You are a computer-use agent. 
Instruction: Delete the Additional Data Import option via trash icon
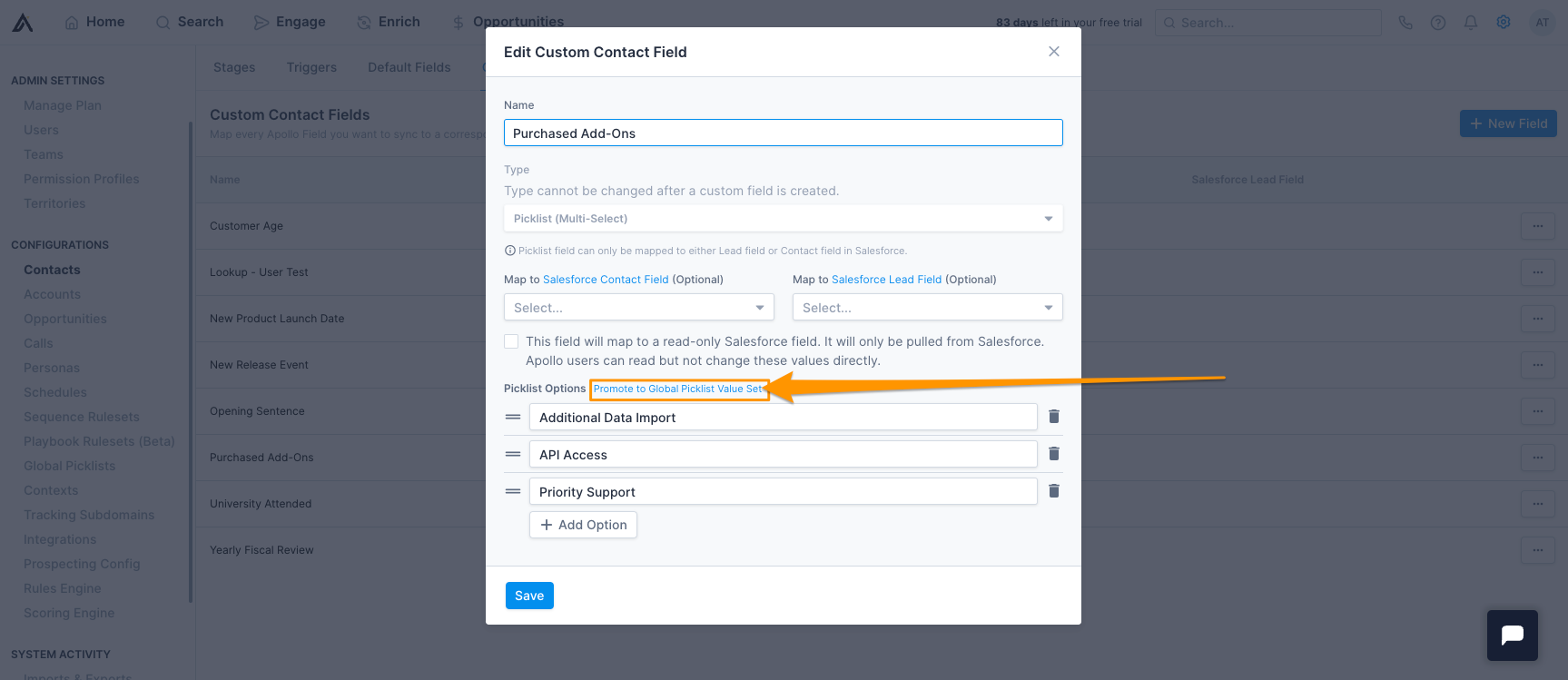(1054, 416)
